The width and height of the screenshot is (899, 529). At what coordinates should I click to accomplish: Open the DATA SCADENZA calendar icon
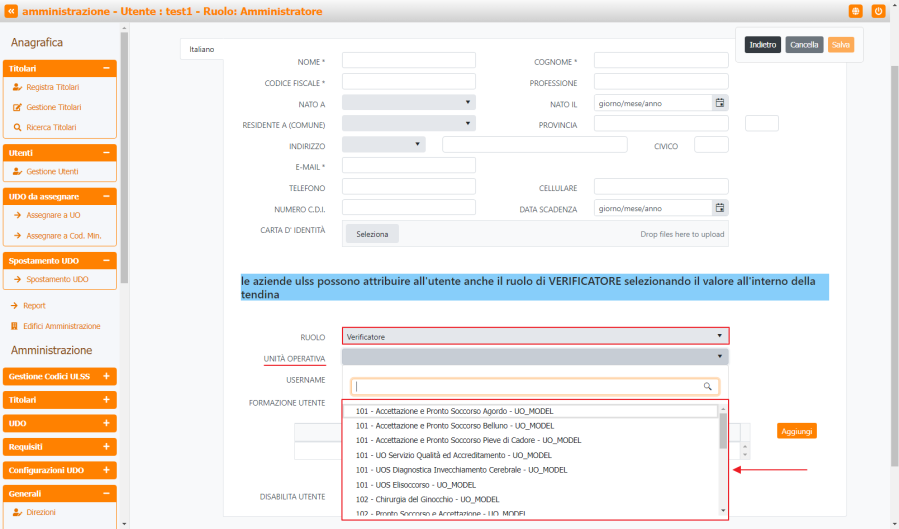719,208
